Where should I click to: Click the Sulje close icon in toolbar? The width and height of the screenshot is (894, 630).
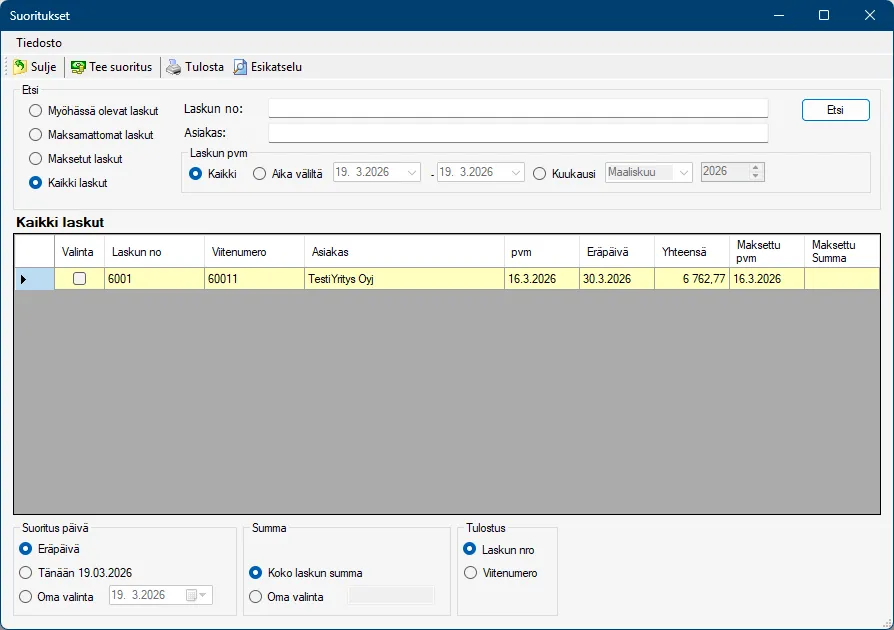[20, 67]
